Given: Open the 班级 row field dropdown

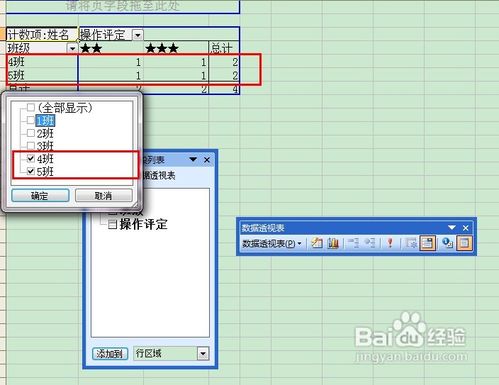Looking at the screenshot, I should tap(72, 48).
